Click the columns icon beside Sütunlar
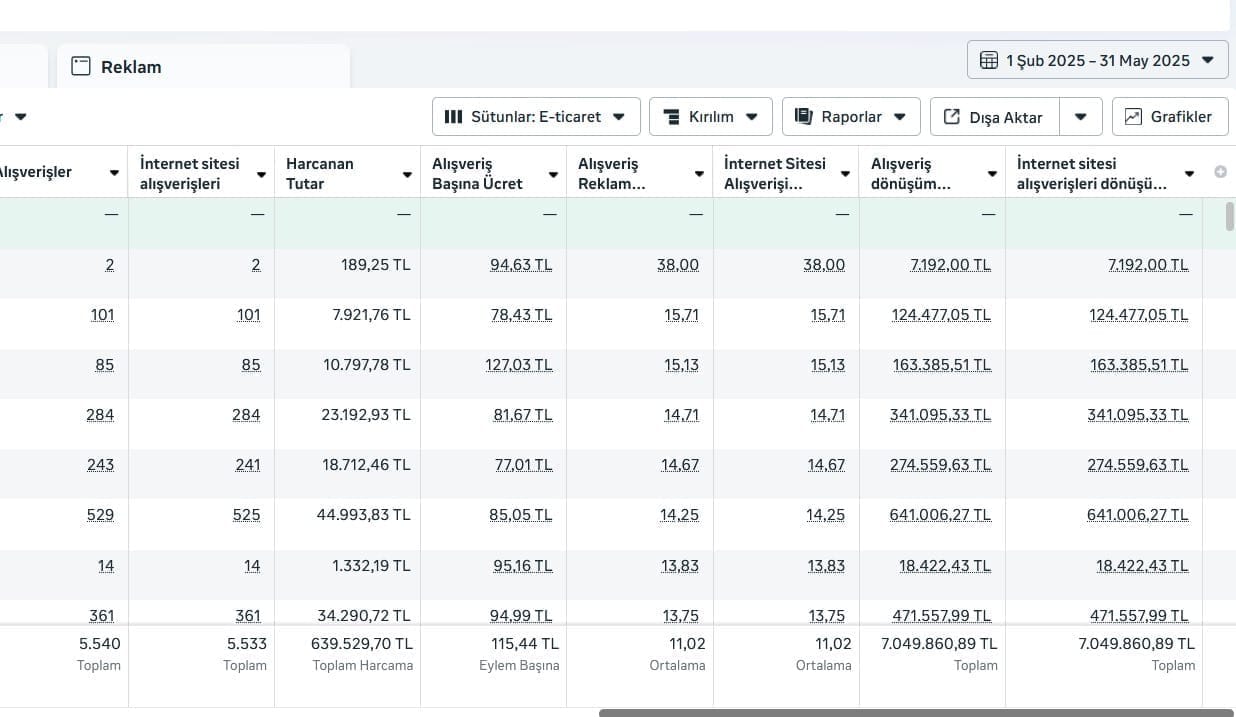 pos(453,117)
